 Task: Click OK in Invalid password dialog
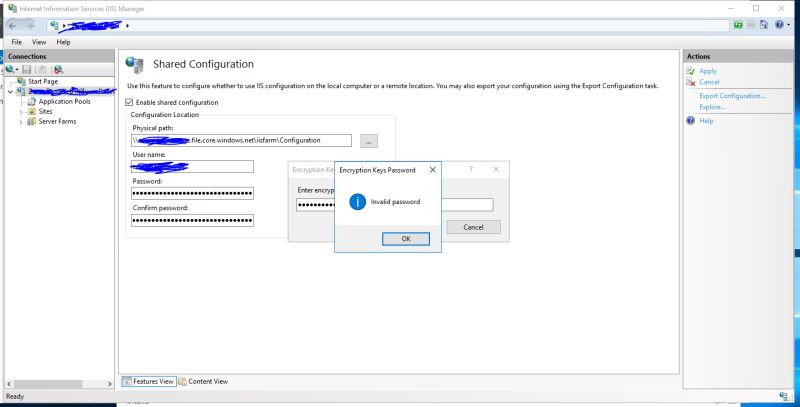(x=406, y=239)
